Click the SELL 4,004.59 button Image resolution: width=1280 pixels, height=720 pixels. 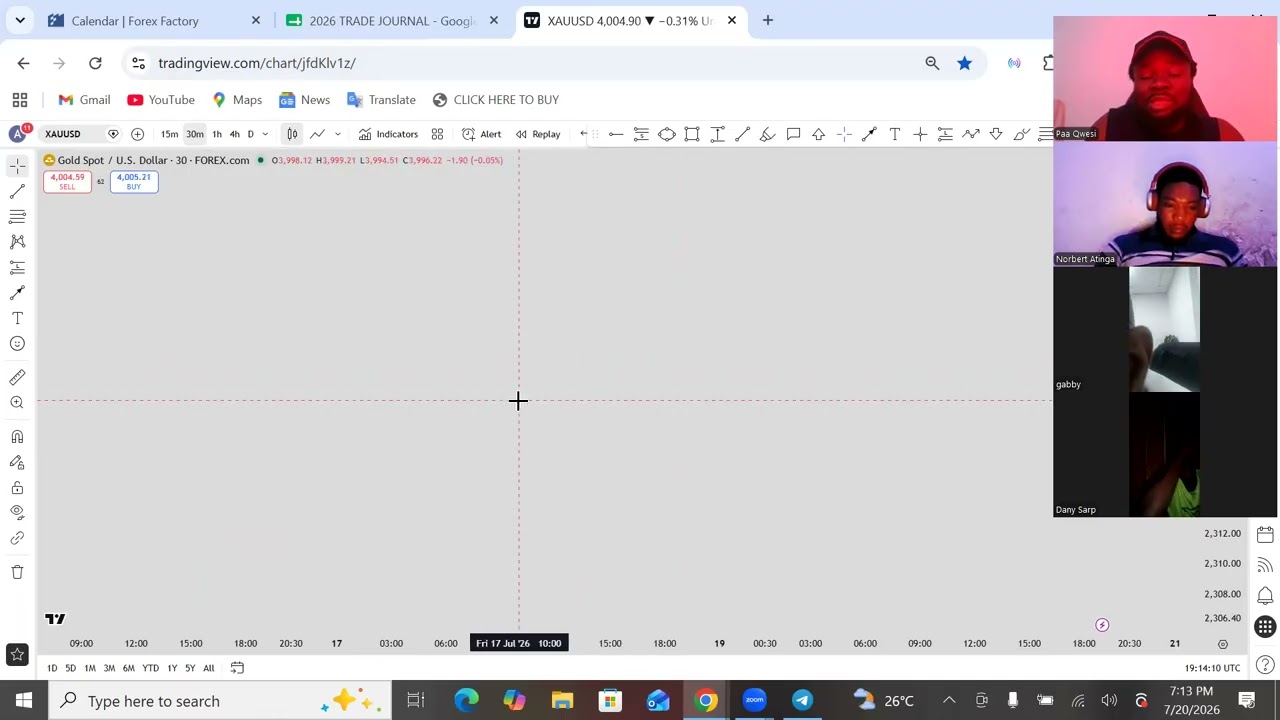click(x=67, y=181)
